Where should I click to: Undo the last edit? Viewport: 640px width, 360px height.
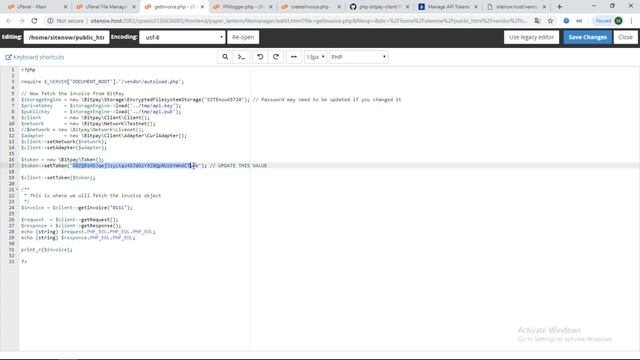click(260, 57)
